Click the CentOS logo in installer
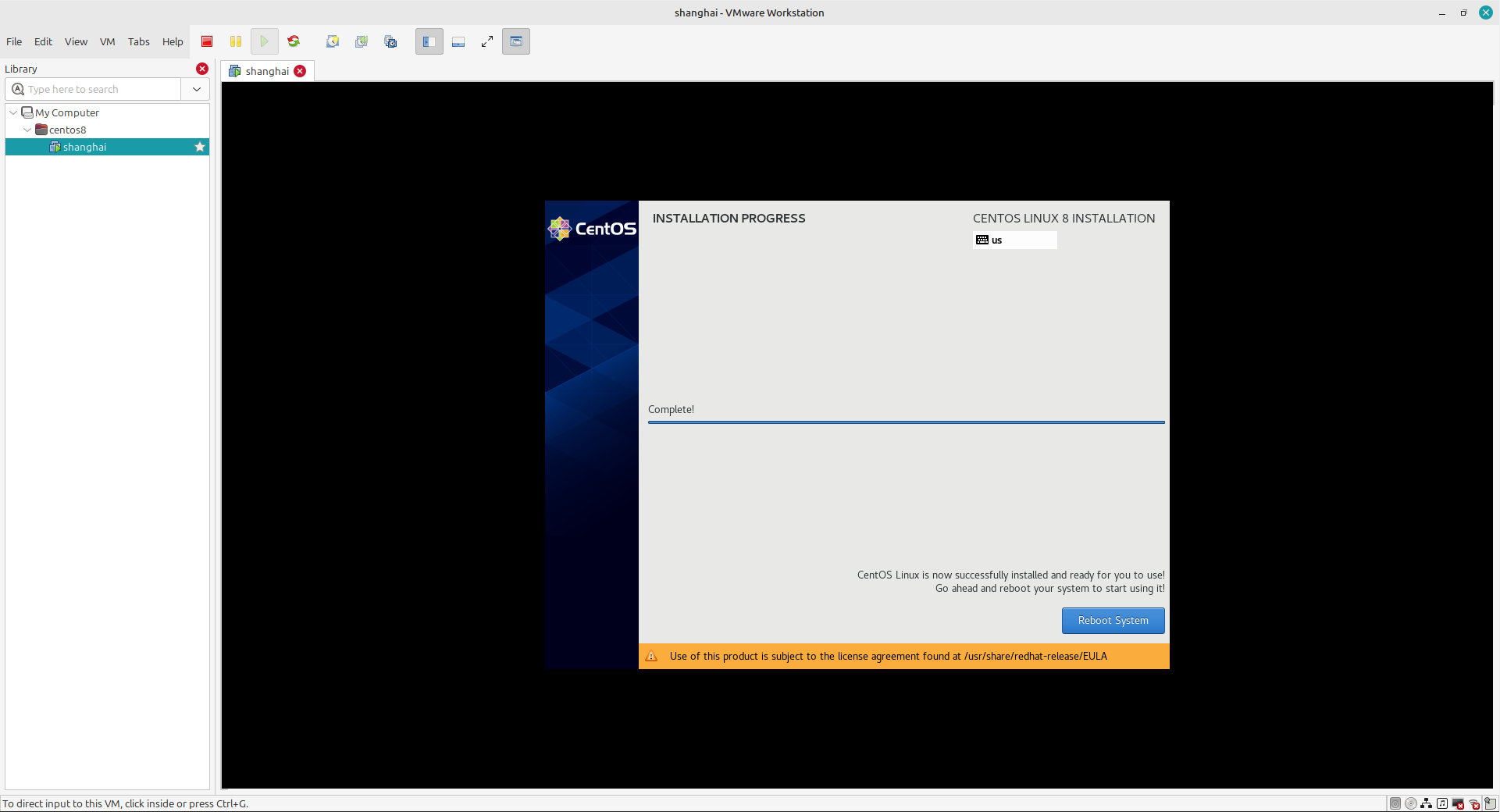 [x=592, y=229]
